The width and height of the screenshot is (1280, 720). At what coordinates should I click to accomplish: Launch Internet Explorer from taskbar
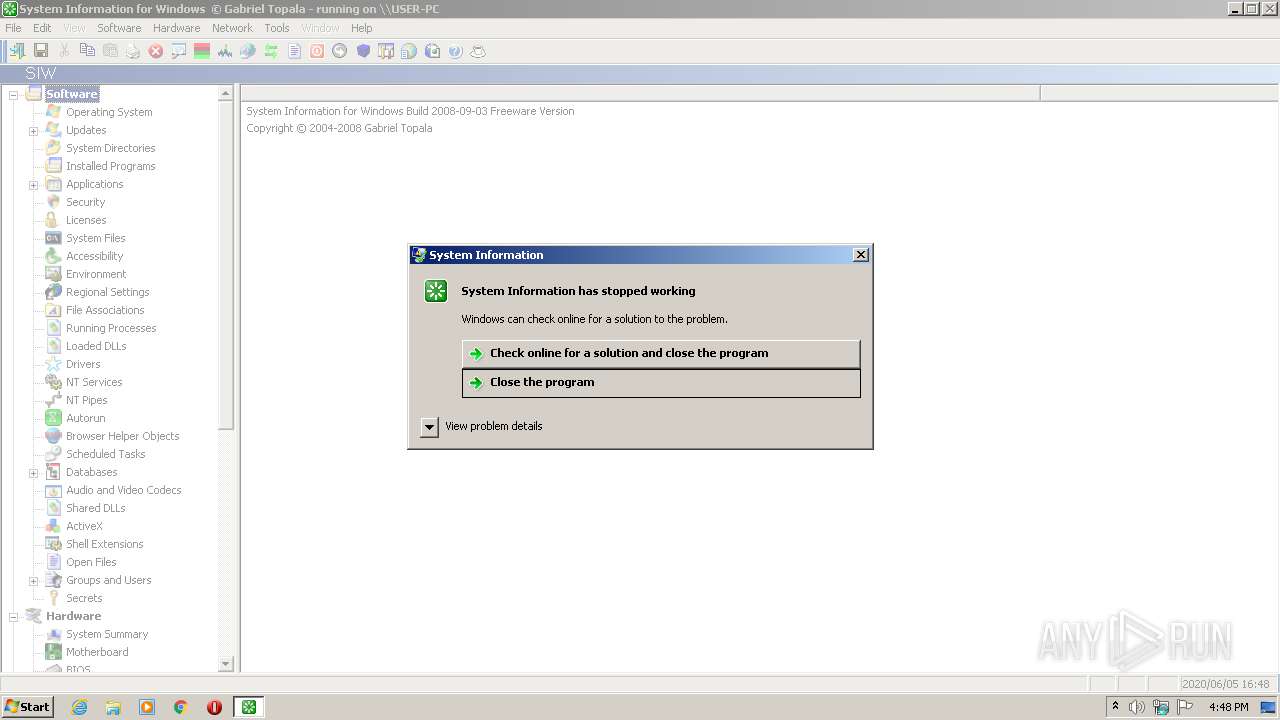79,707
